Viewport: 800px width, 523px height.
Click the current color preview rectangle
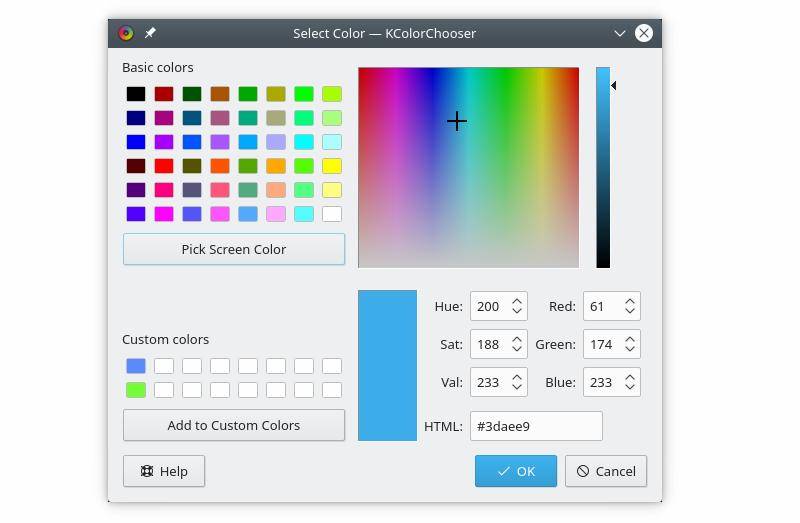(x=387, y=365)
